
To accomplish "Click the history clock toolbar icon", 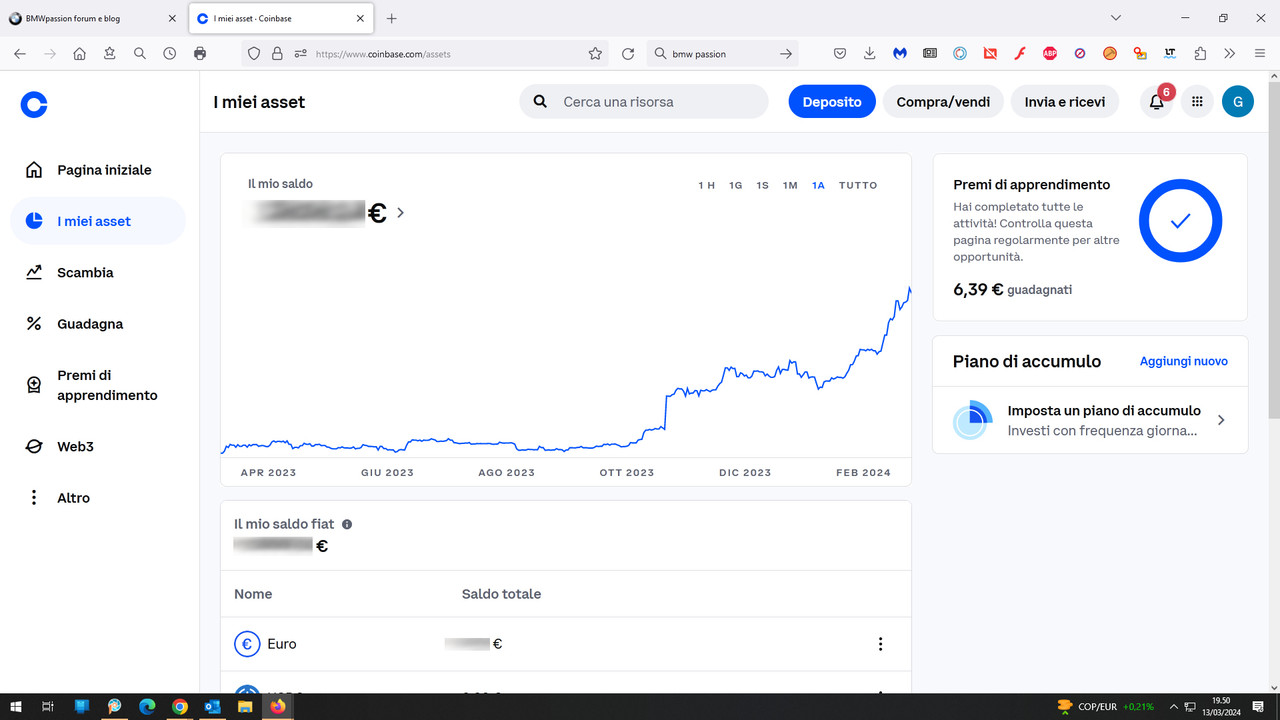I will [x=170, y=54].
